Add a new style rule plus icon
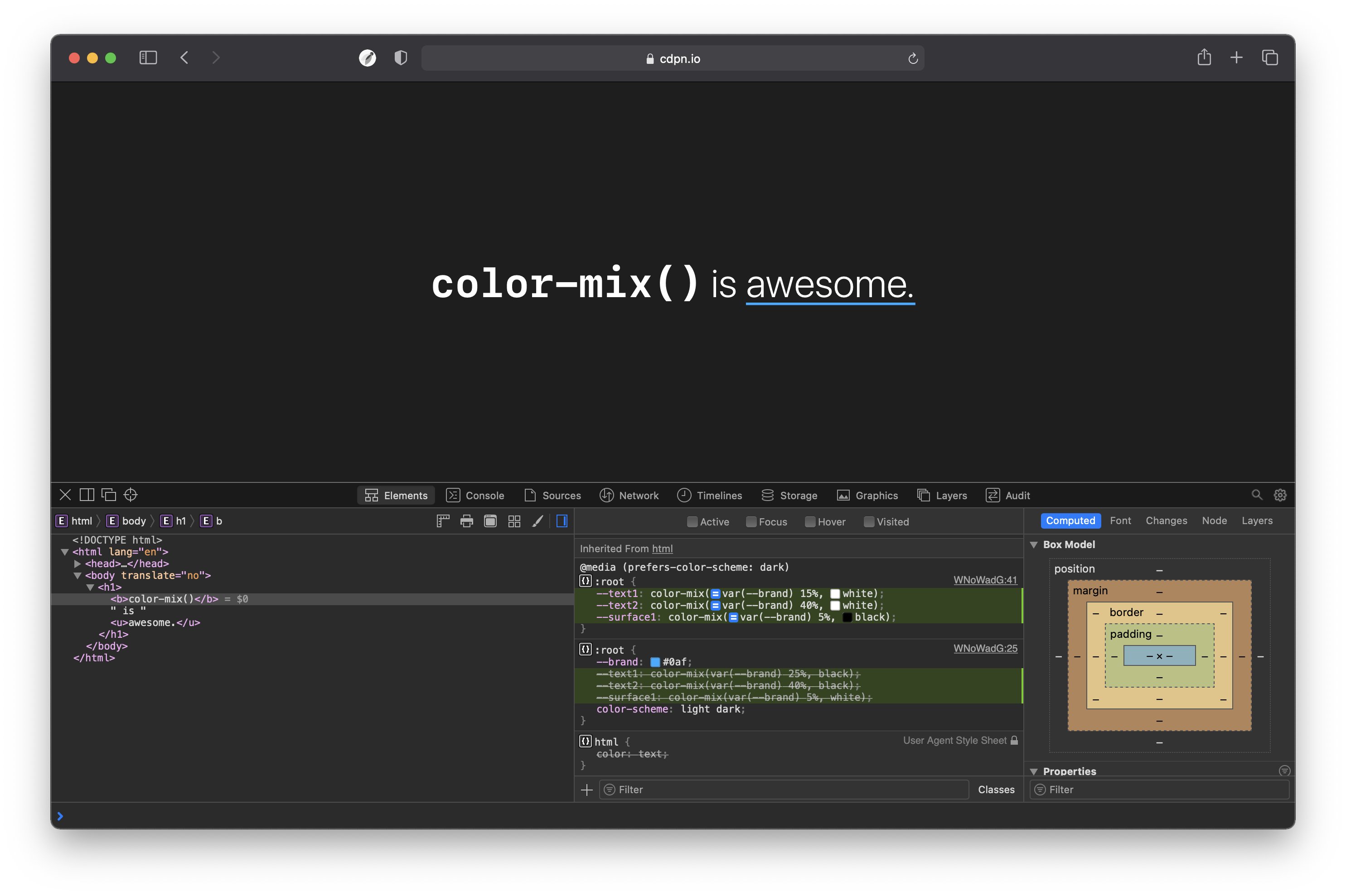The width and height of the screenshot is (1346, 896). [586, 790]
